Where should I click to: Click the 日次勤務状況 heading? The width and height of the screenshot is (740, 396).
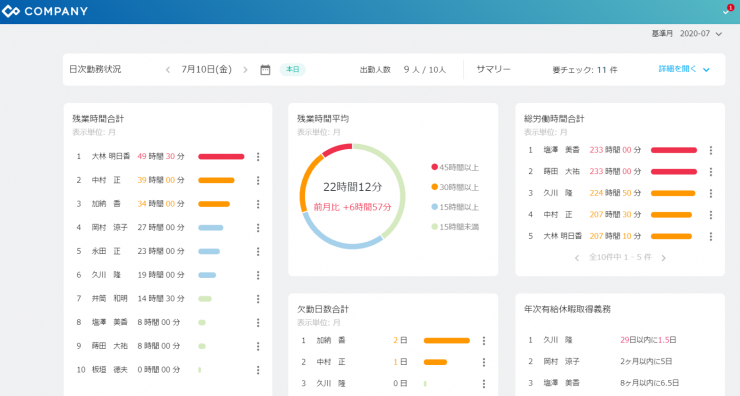point(95,69)
